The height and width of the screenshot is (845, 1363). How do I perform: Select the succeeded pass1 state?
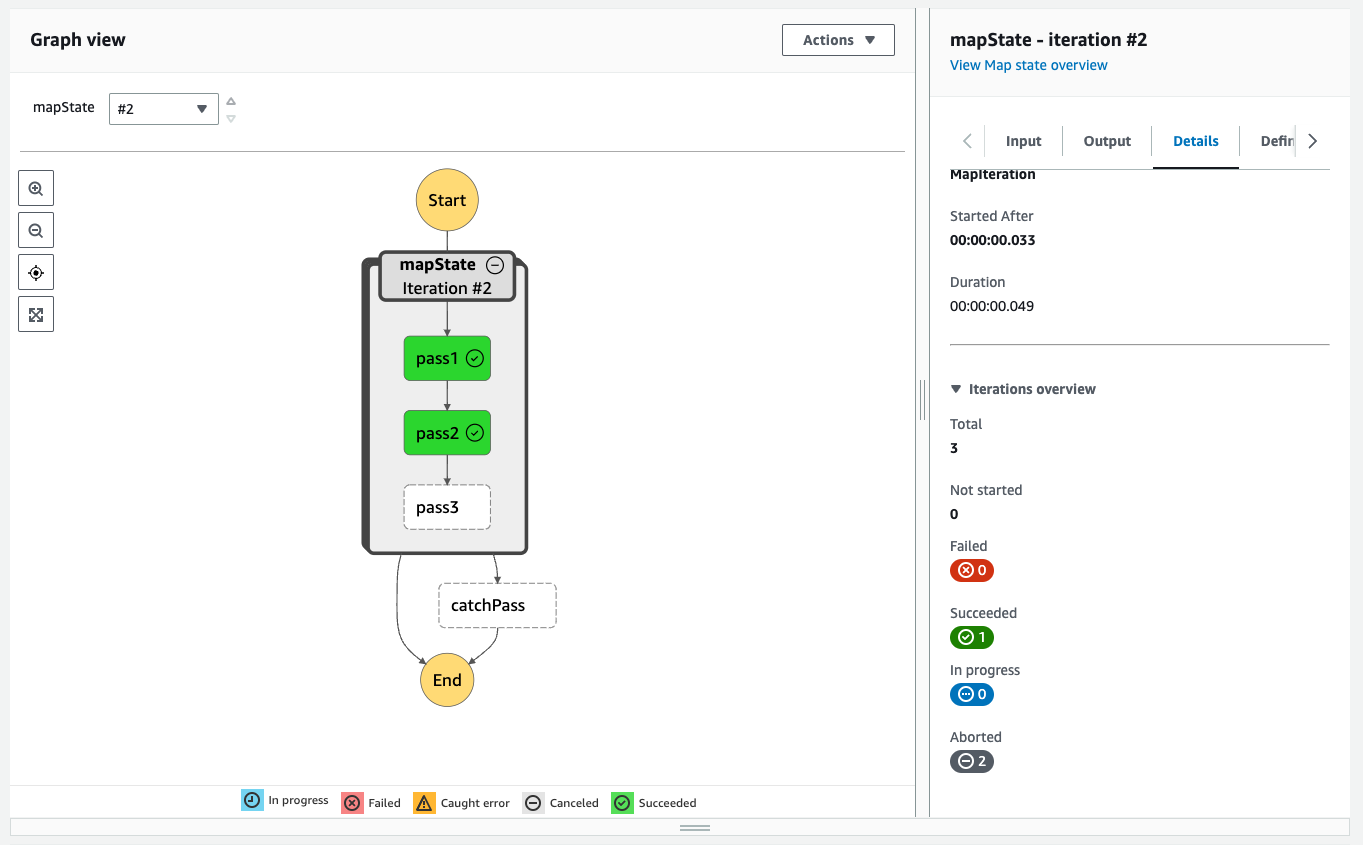click(447, 358)
